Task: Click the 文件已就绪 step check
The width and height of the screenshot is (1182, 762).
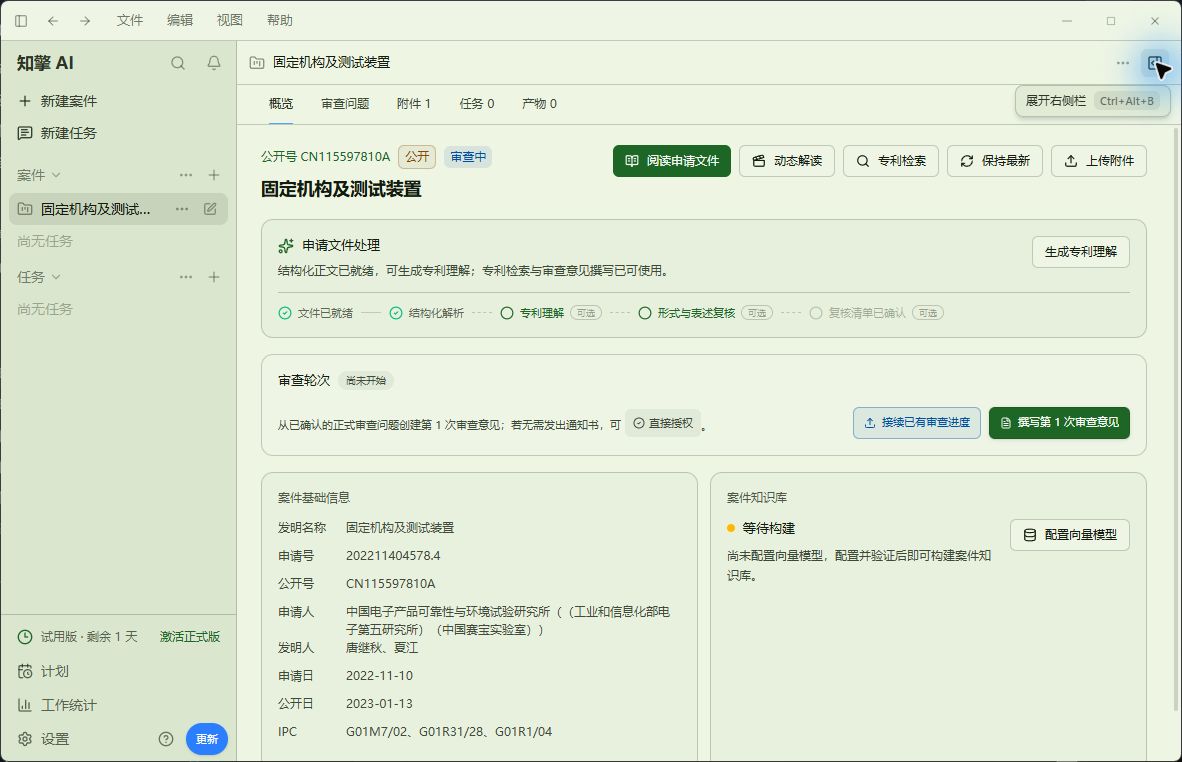Action: pyautogui.click(x=285, y=313)
